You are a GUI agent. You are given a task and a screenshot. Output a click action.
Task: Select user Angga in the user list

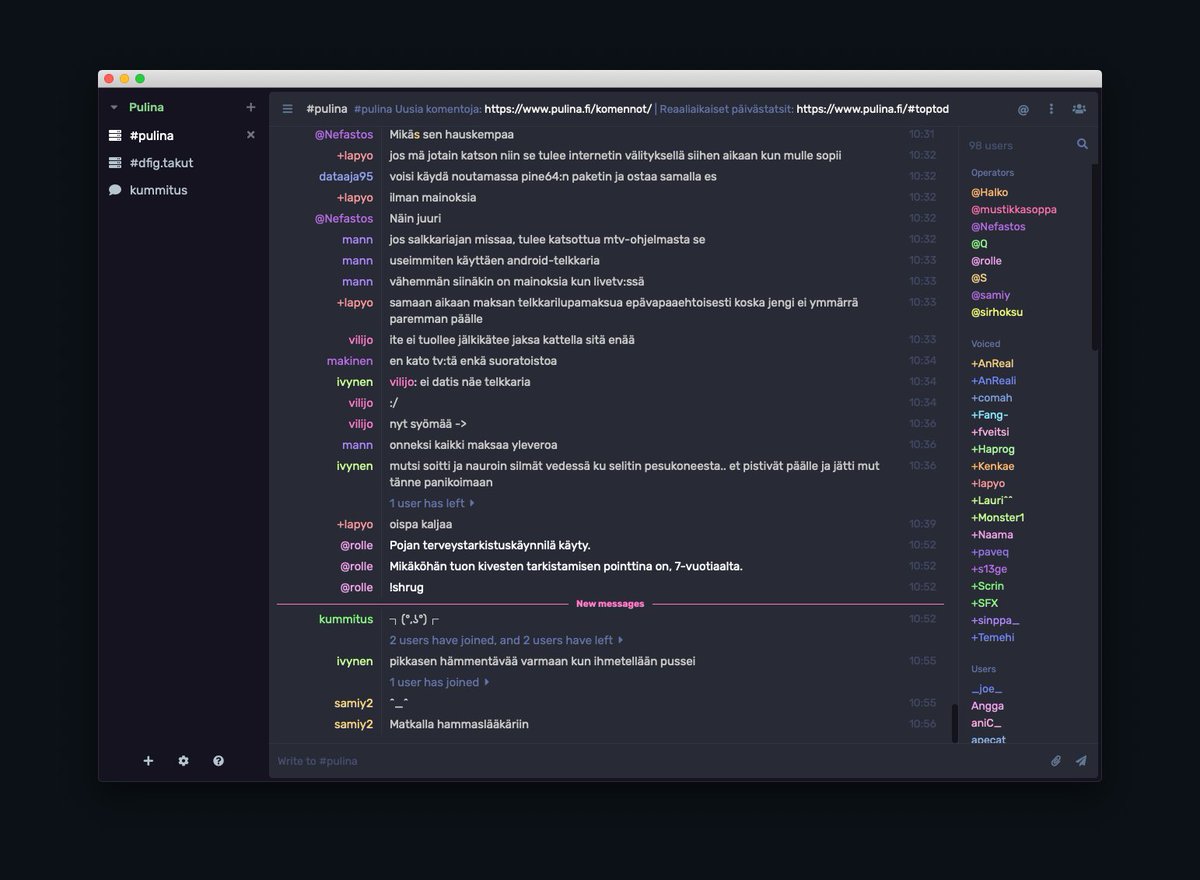pos(987,706)
